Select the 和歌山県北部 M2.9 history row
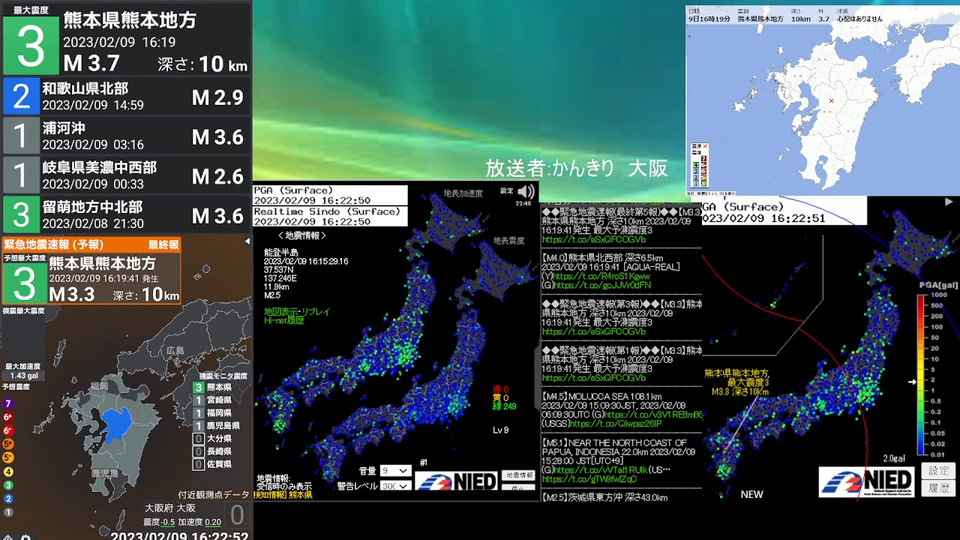The image size is (960, 540). (x=126, y=96)
